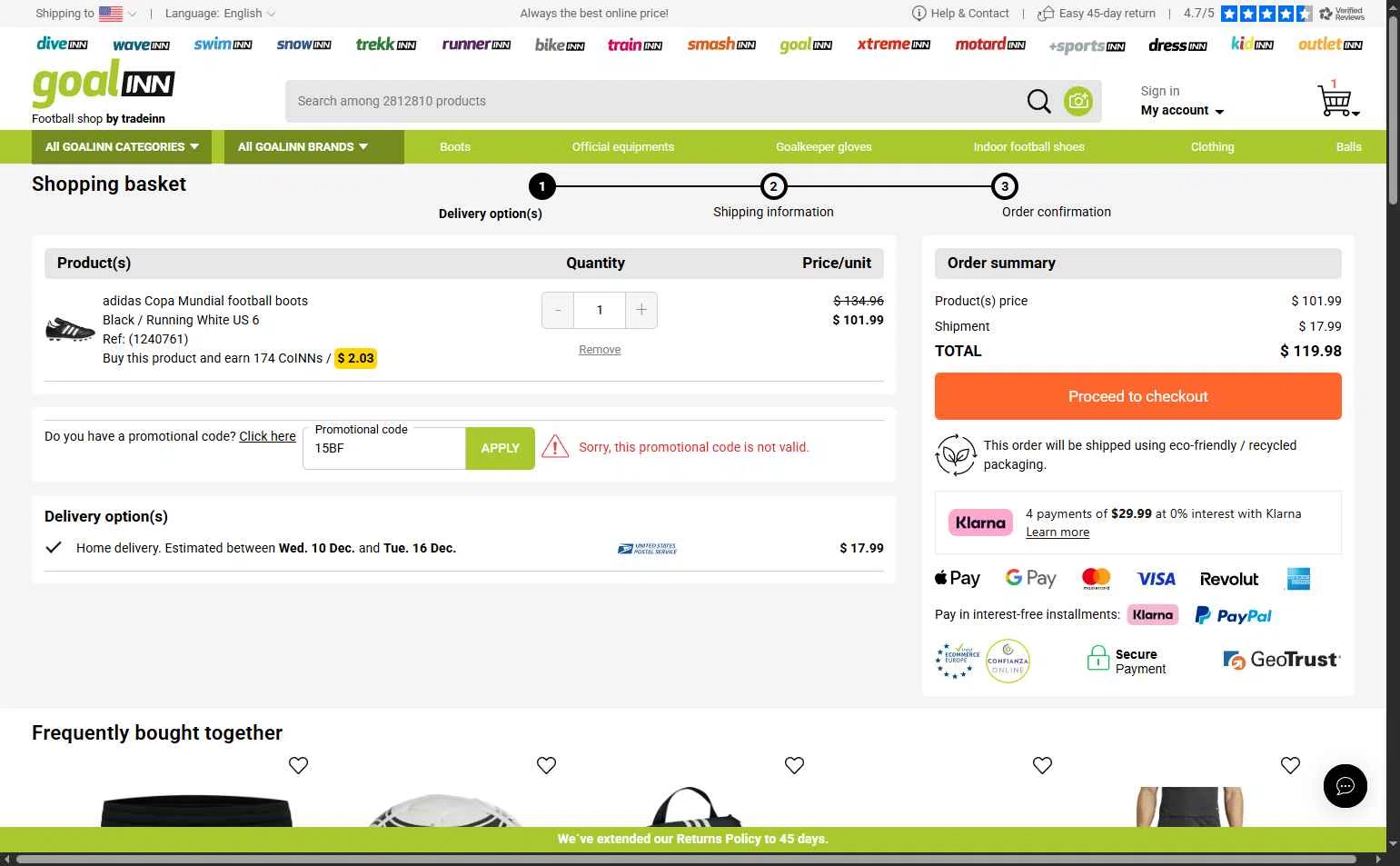Viewport: 1400px width, 866px height.
Task: Click the US flag shipping icon
Action: tap(111, 14)
